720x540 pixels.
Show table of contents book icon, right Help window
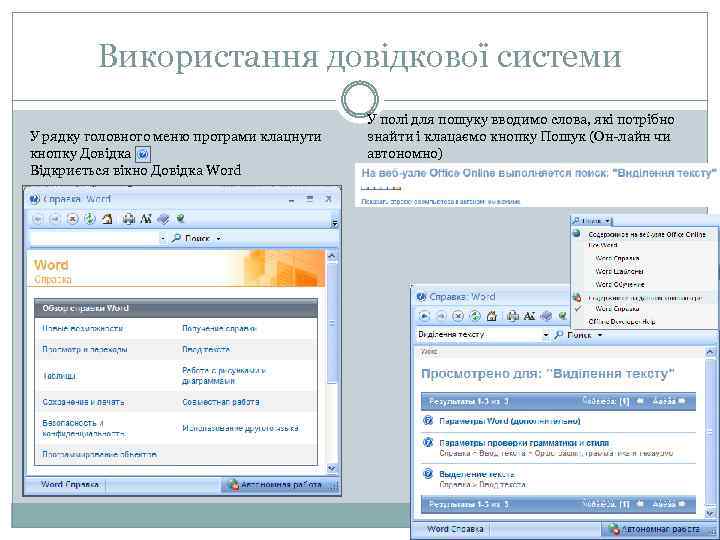546,316
